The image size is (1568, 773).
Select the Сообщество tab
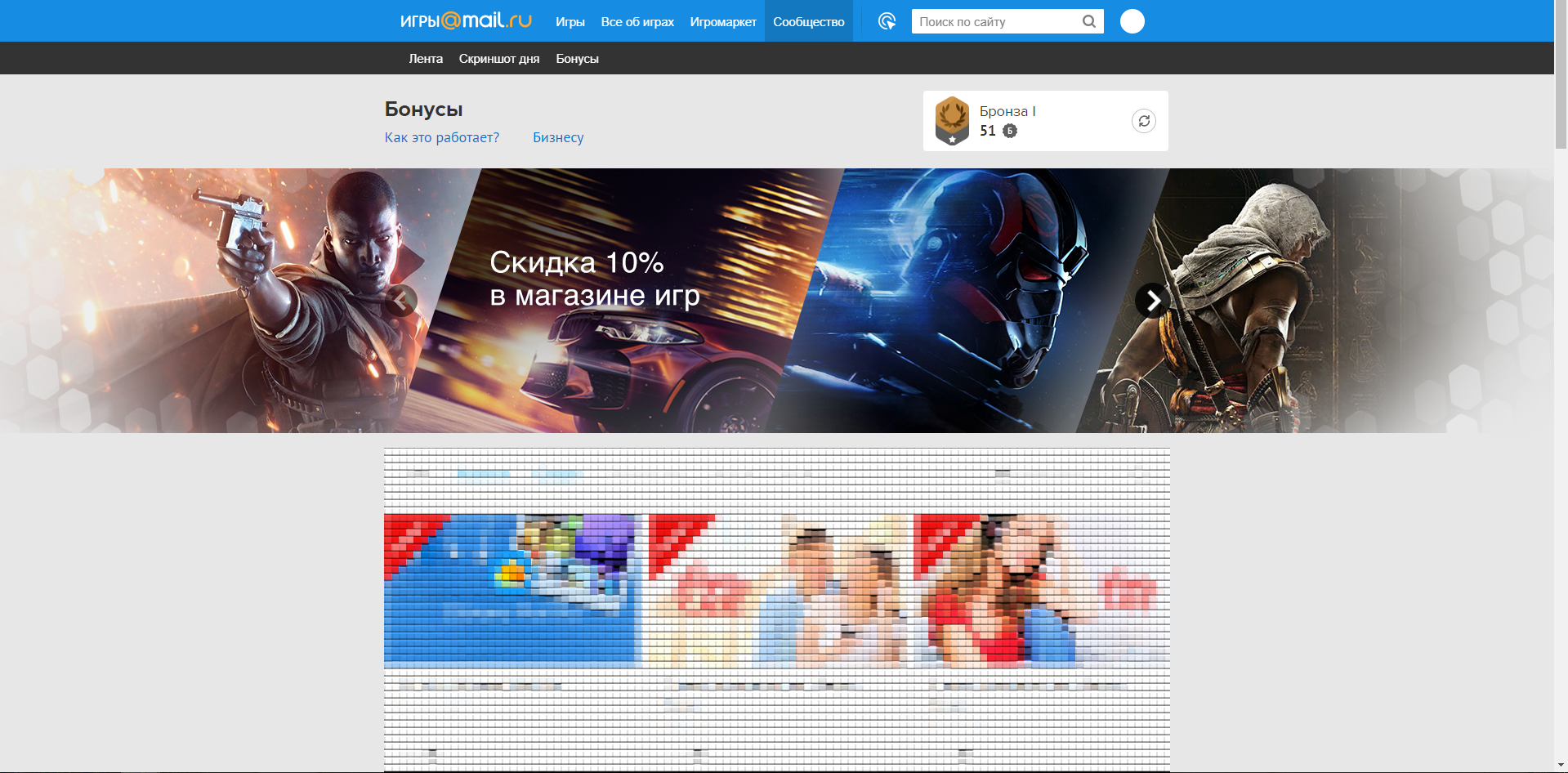(809, 21)
